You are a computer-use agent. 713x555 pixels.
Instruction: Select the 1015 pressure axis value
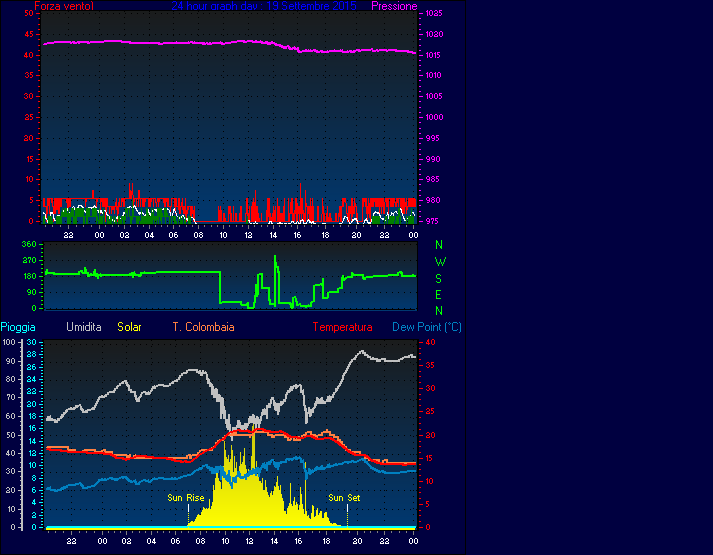(x=434, y=55)
